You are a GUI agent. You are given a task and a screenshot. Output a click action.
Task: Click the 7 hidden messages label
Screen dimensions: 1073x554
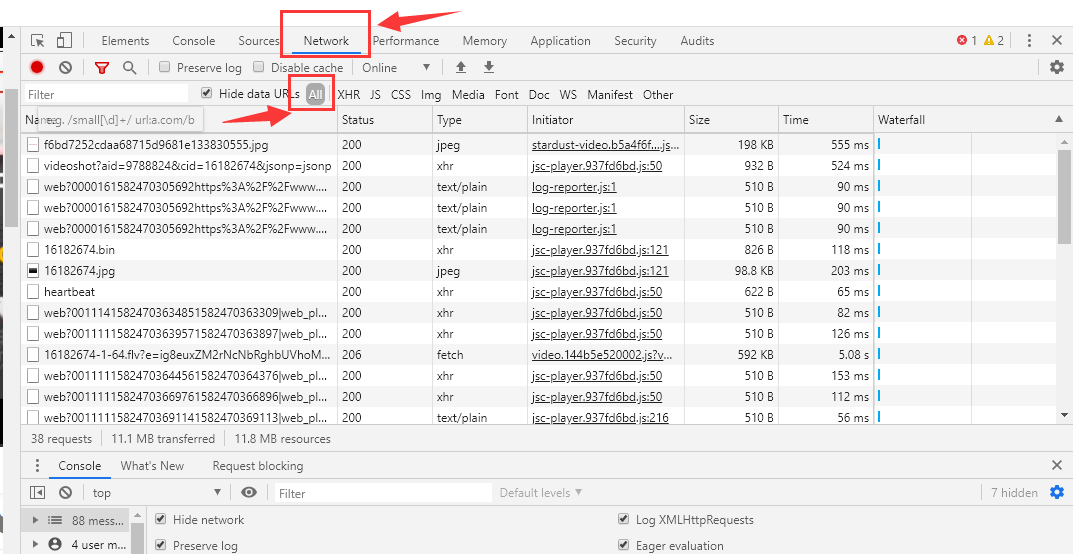point(1014,492)
